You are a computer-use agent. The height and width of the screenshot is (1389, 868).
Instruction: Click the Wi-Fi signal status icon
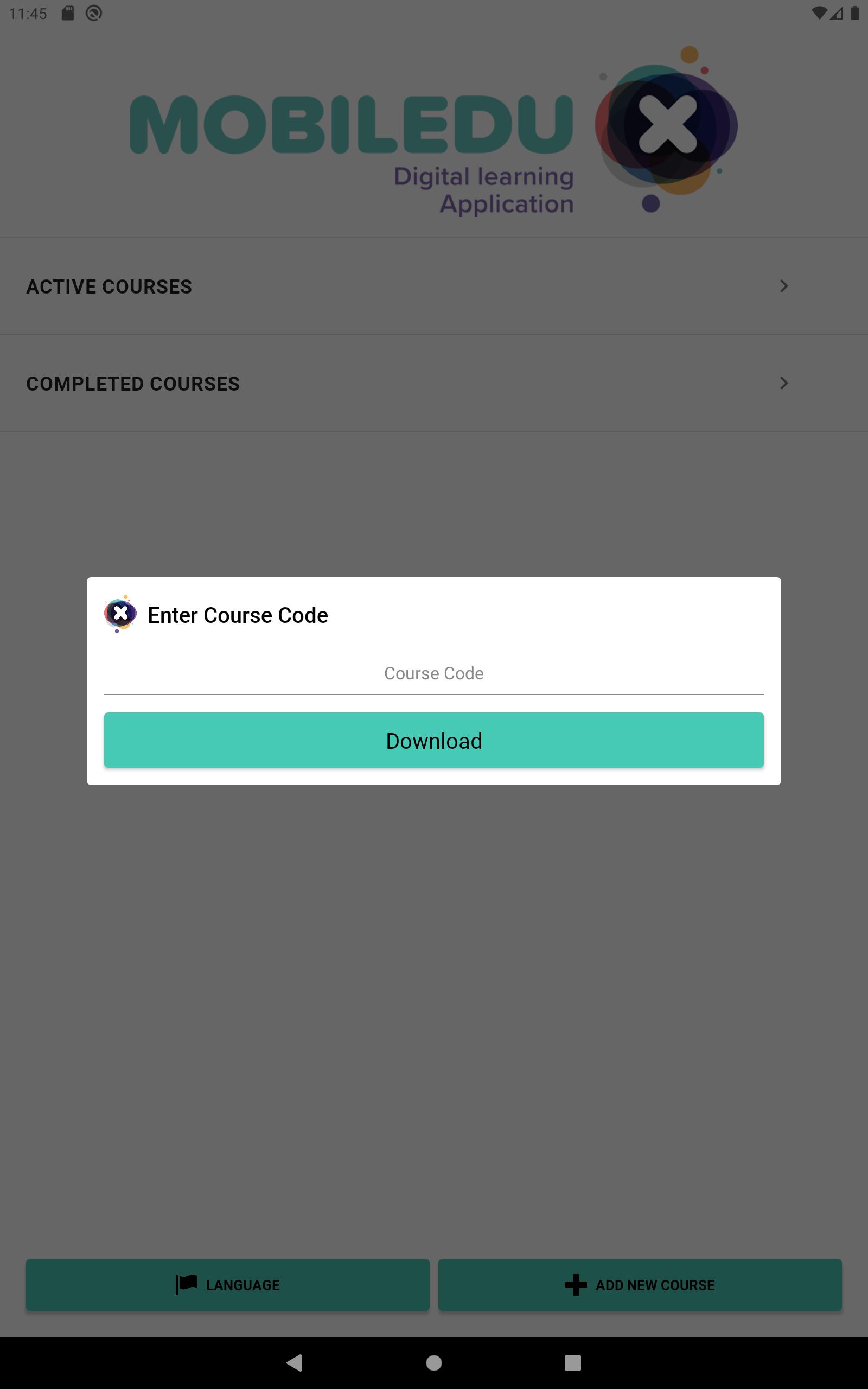click(819, 12)
